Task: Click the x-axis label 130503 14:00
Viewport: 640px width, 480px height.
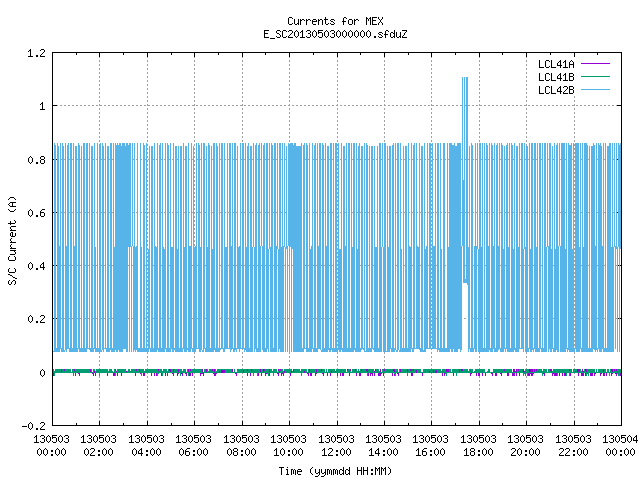Action: coord(383,446)
